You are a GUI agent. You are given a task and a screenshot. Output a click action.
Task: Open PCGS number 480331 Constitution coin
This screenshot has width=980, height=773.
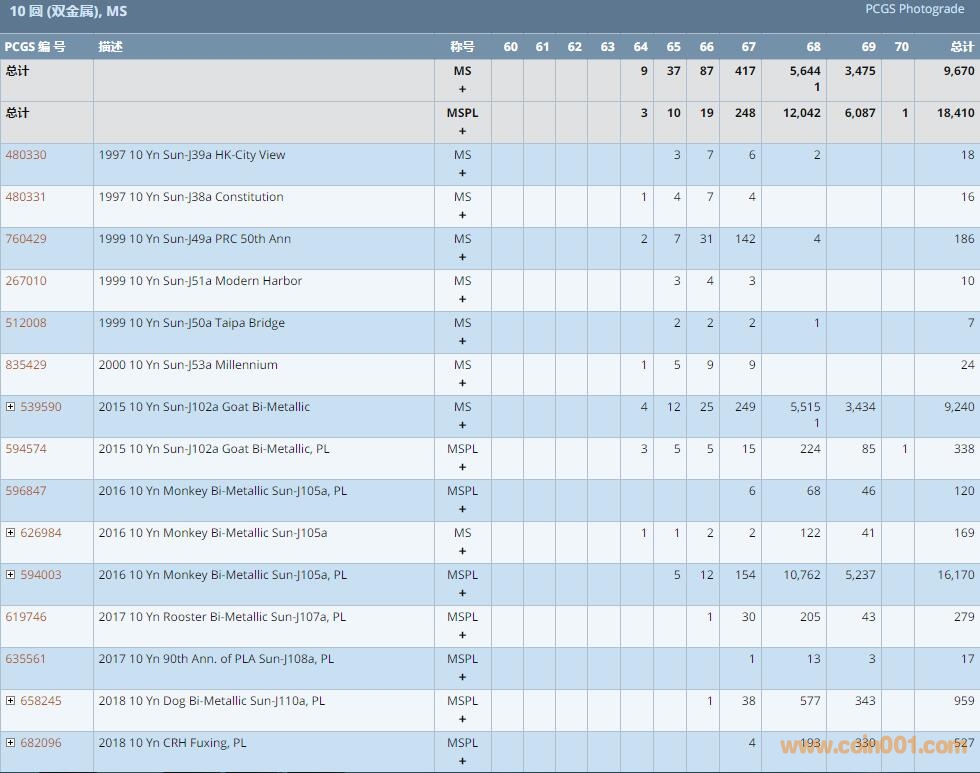pyautogui.click(x=26, y=197)
